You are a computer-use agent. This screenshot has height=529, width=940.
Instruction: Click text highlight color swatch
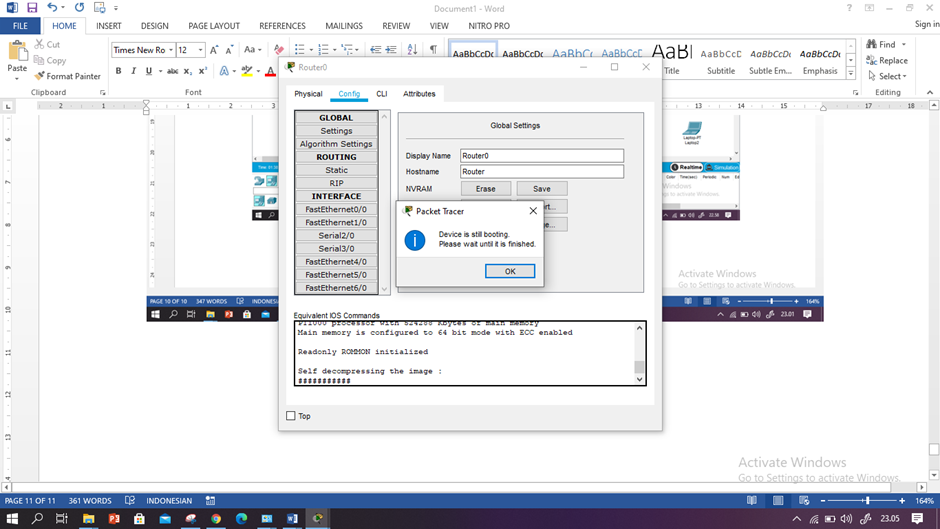click(x=246, y=71)
